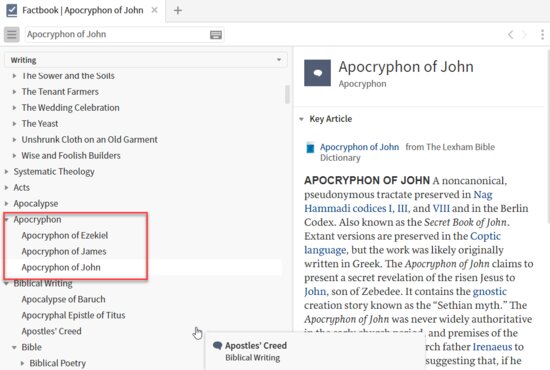The width and height of the screenshot is (550, 370).
Task: Collapse the Key Article section
Action: [x=301, y=119]
